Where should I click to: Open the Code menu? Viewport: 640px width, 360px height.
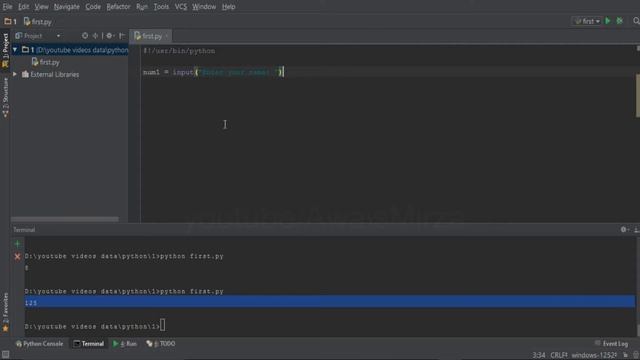coord(93,7)
